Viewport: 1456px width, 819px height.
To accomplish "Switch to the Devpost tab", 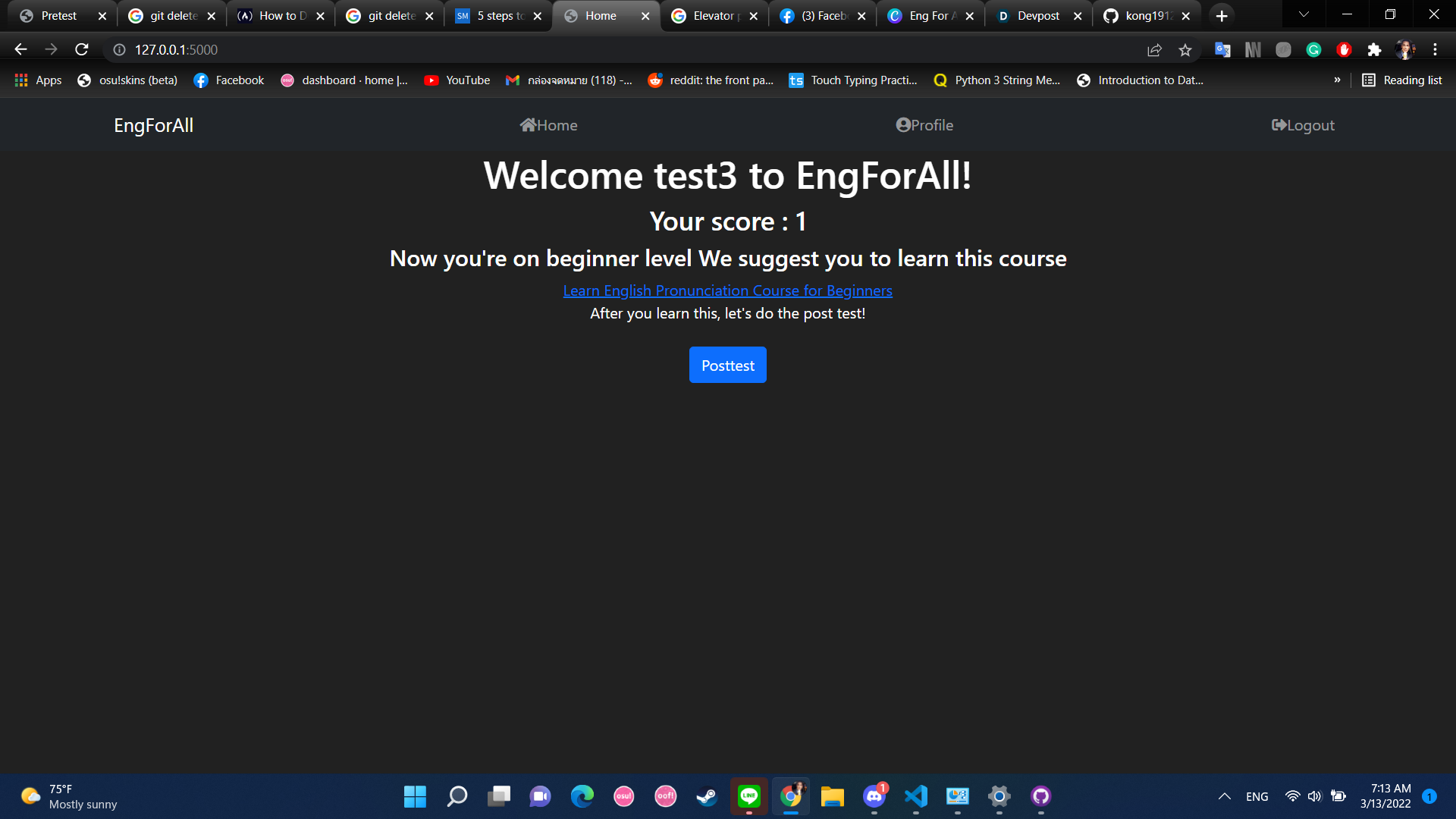I will click(x=1038, y=16).
